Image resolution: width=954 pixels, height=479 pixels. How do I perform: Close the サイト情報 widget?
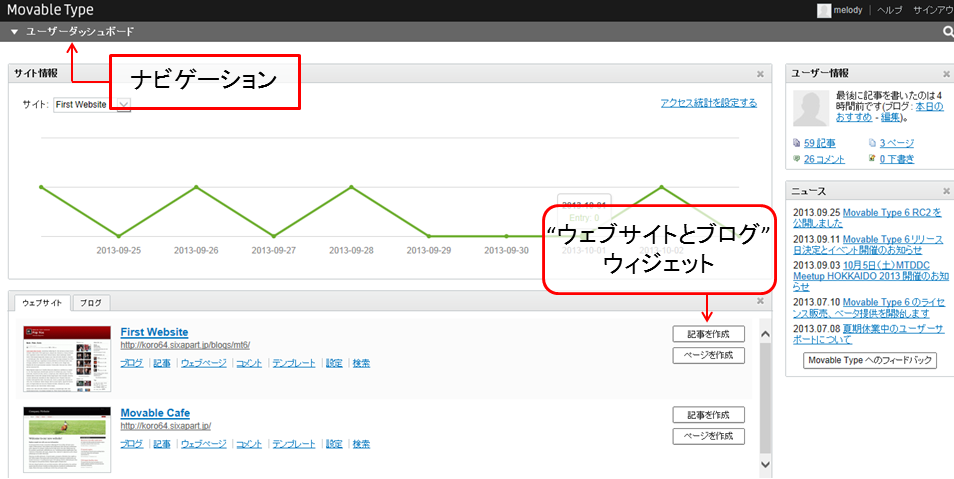760,74
